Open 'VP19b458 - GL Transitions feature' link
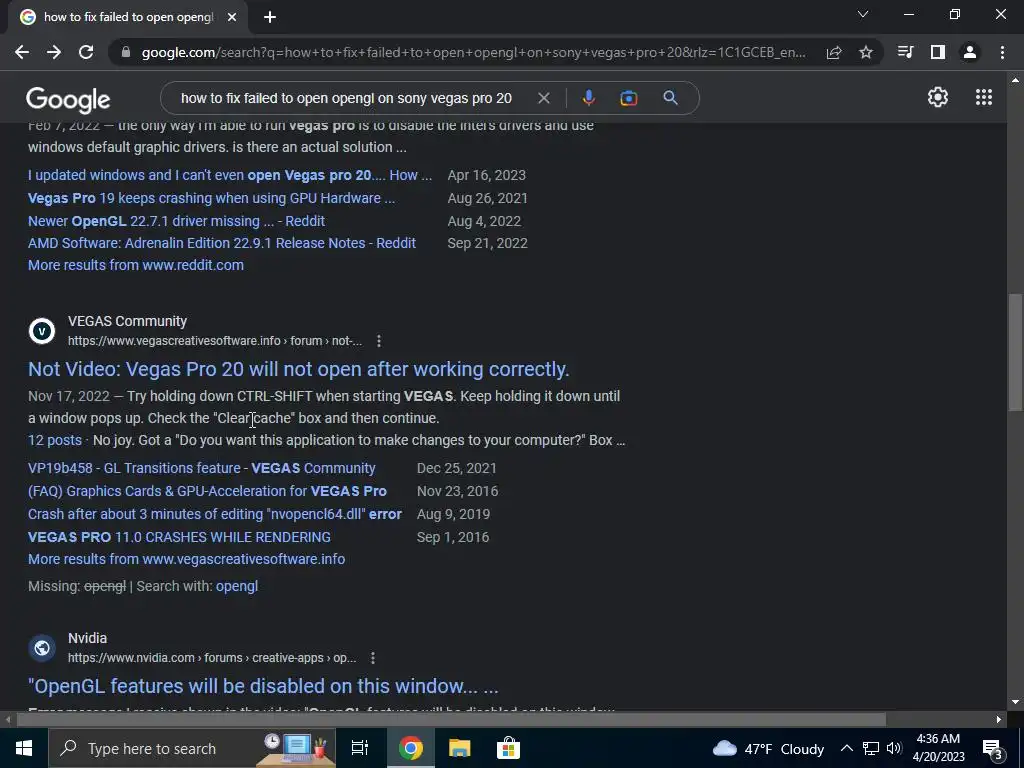Screen dimensions: 1024x768 tap(202, 468)
